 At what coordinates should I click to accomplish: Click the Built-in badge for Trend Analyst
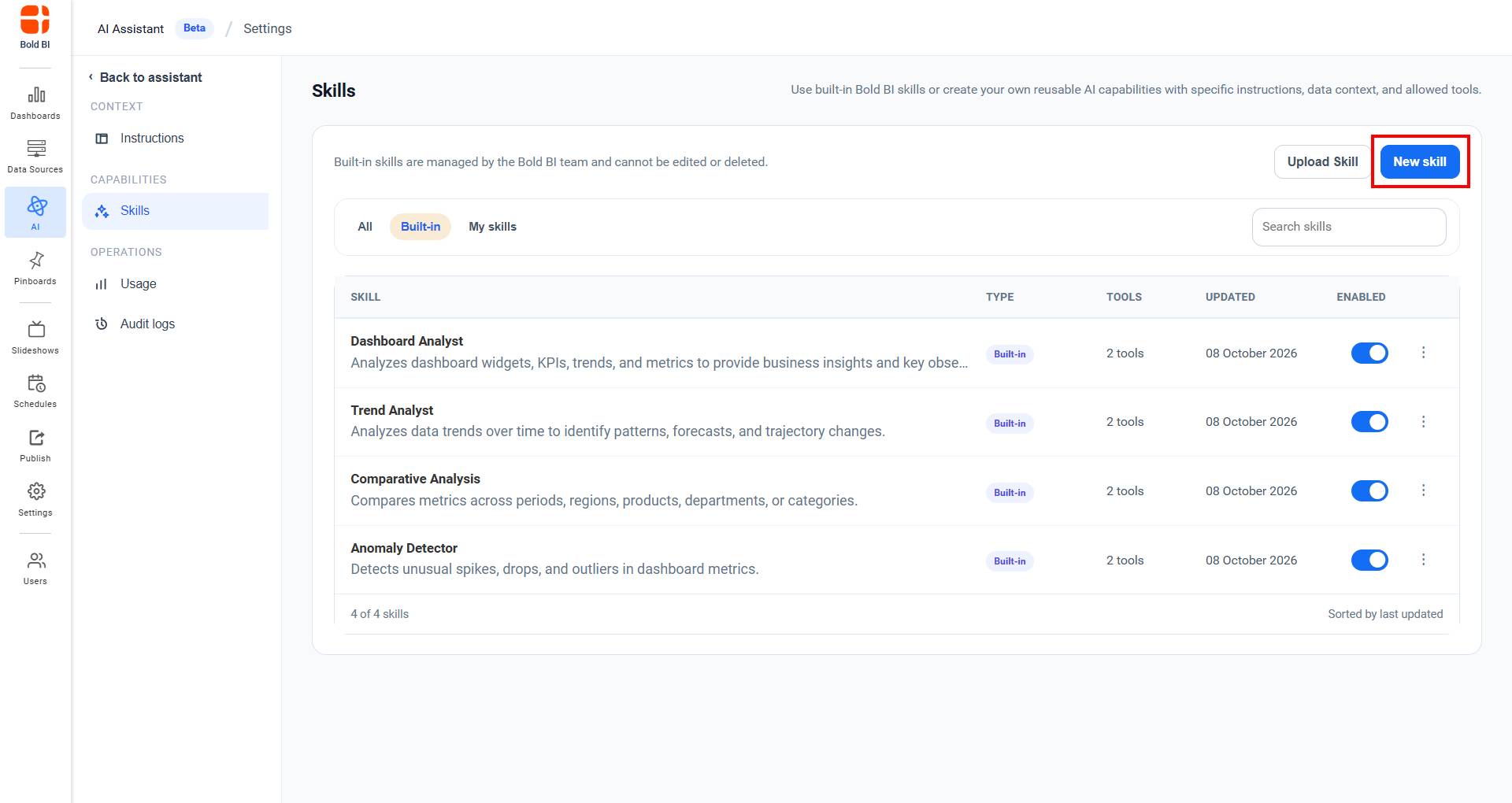(1010, 424)
